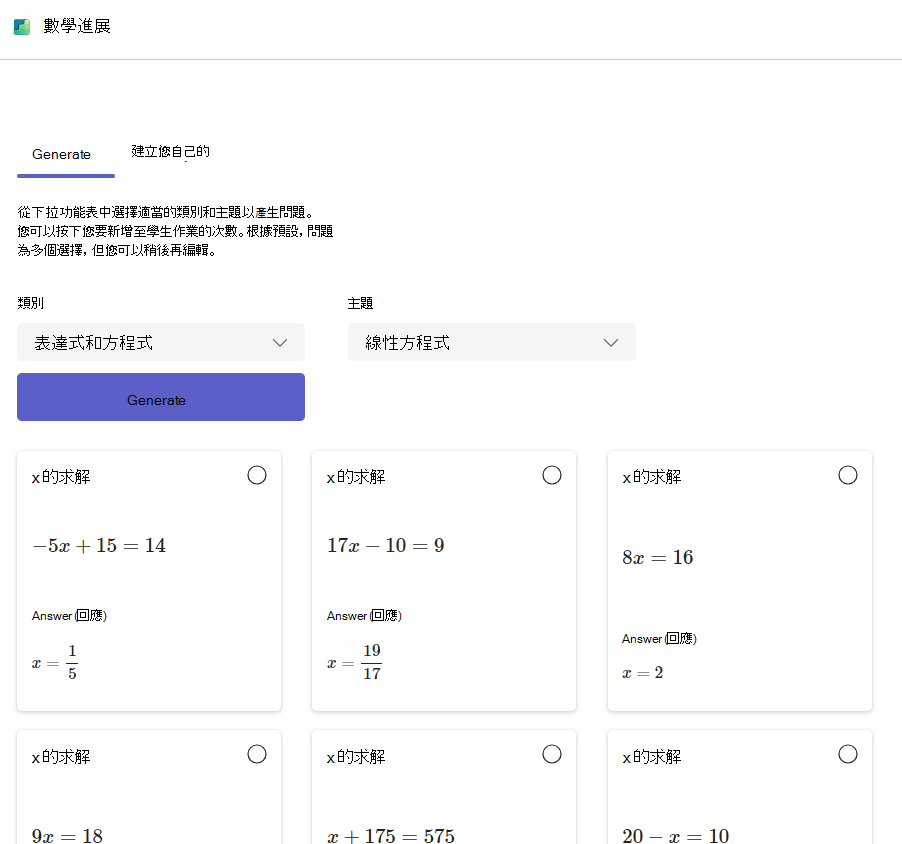This screenshot has width=902, height=844.
Task: Open the 類別 dropdown showing 表達式和方程式
Action: coord(160,342)
